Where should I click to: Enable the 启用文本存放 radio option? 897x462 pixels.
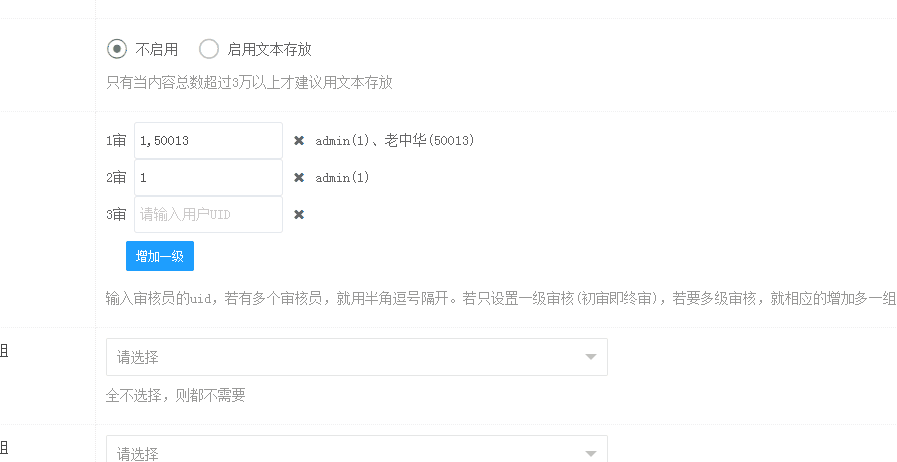209,49
